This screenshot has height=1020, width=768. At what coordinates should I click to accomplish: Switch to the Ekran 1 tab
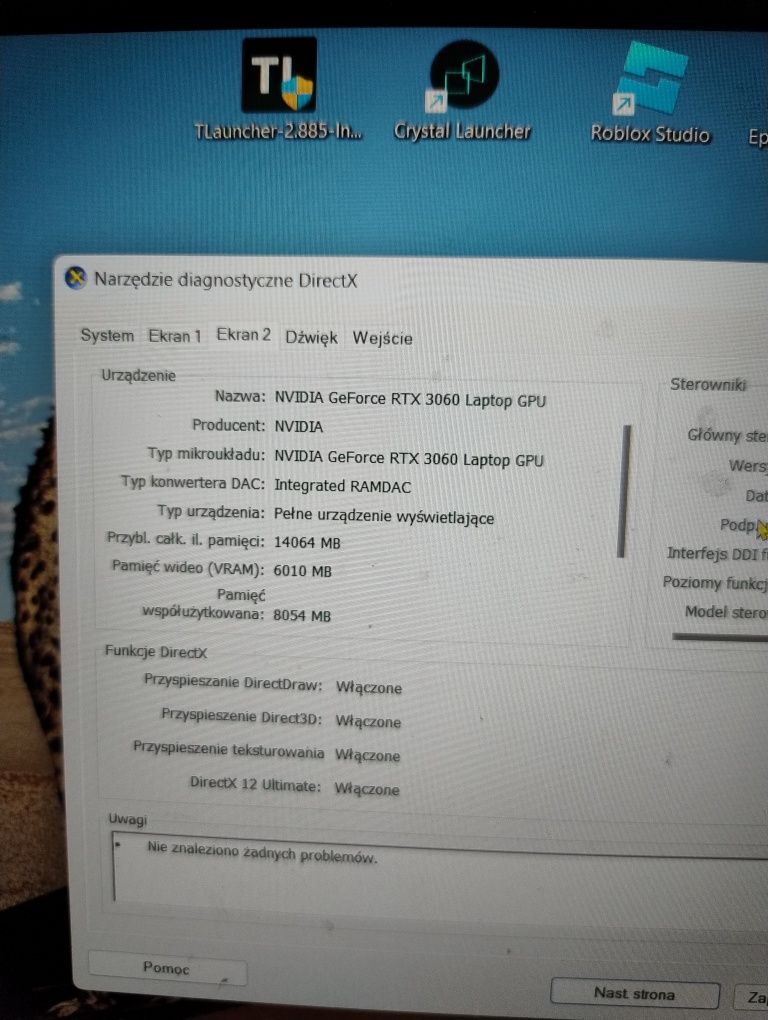[x=175, y=336]
